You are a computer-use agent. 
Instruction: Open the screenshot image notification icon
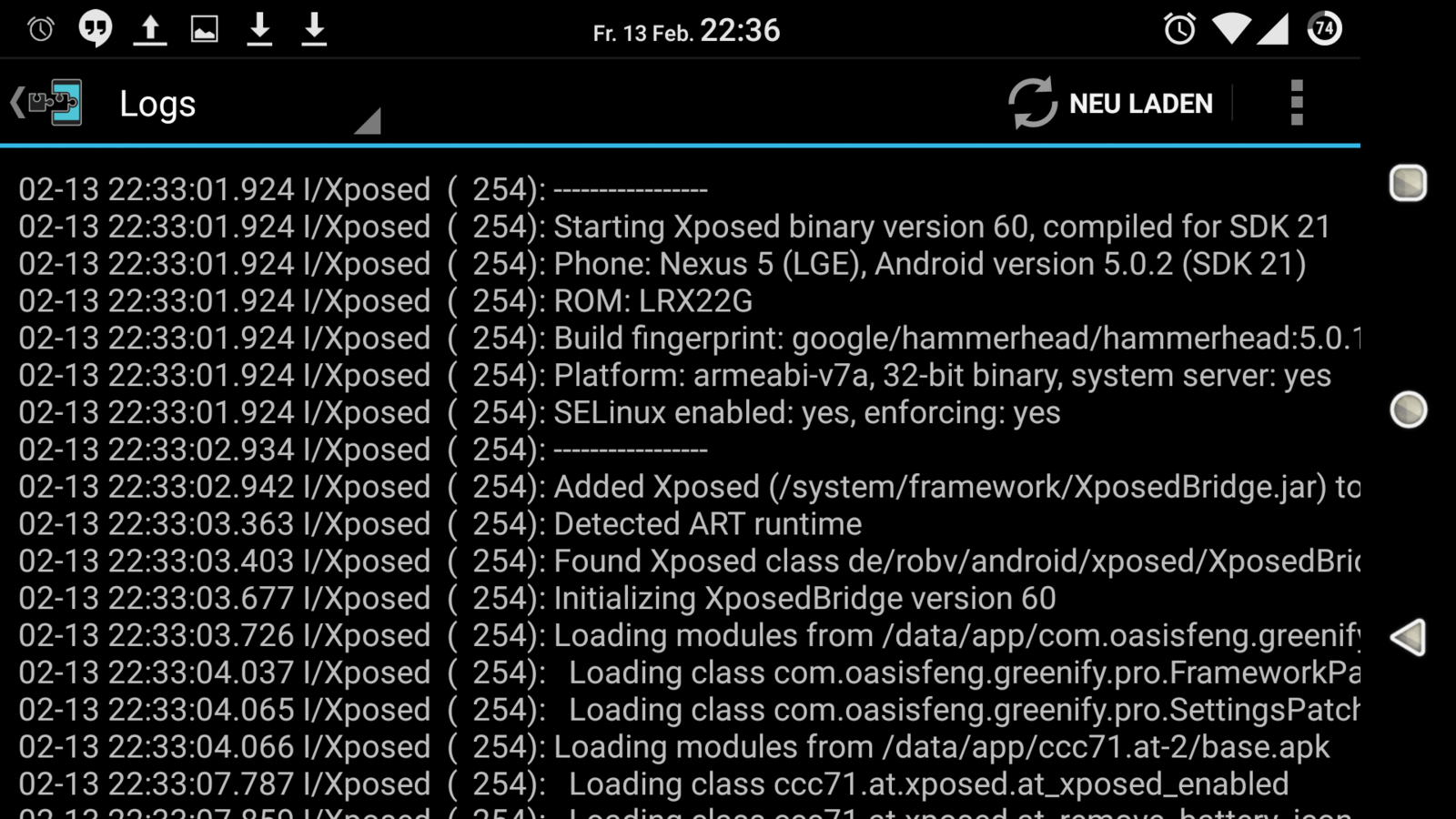[x=204, y=29]
